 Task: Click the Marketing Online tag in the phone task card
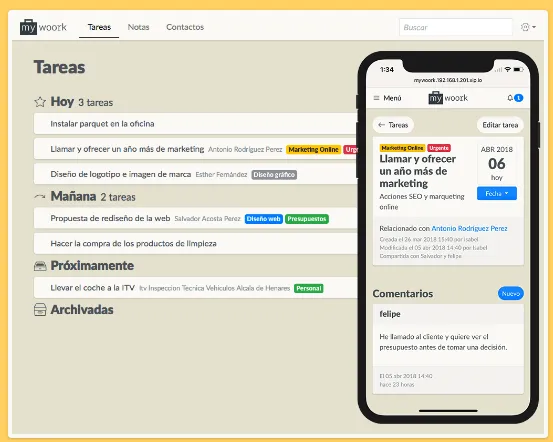pos(402,148)
